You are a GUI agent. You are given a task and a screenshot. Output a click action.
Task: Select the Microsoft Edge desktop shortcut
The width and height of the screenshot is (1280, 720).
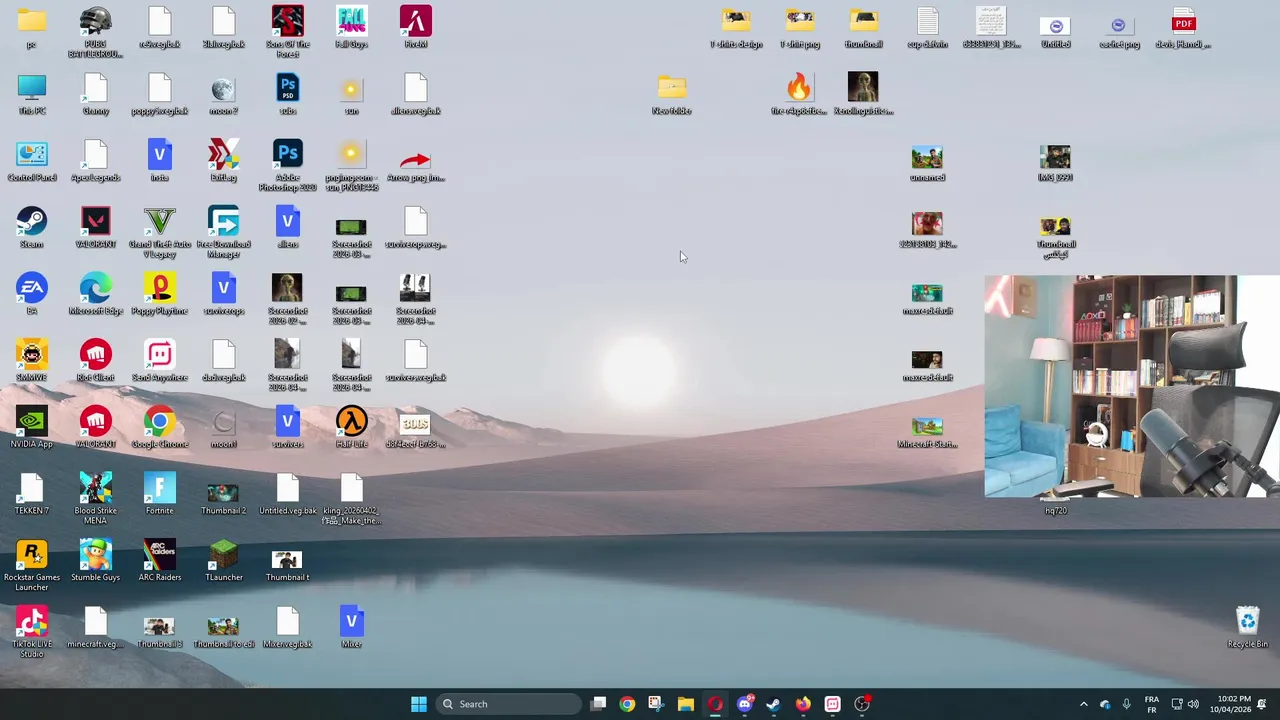(95, 295)
